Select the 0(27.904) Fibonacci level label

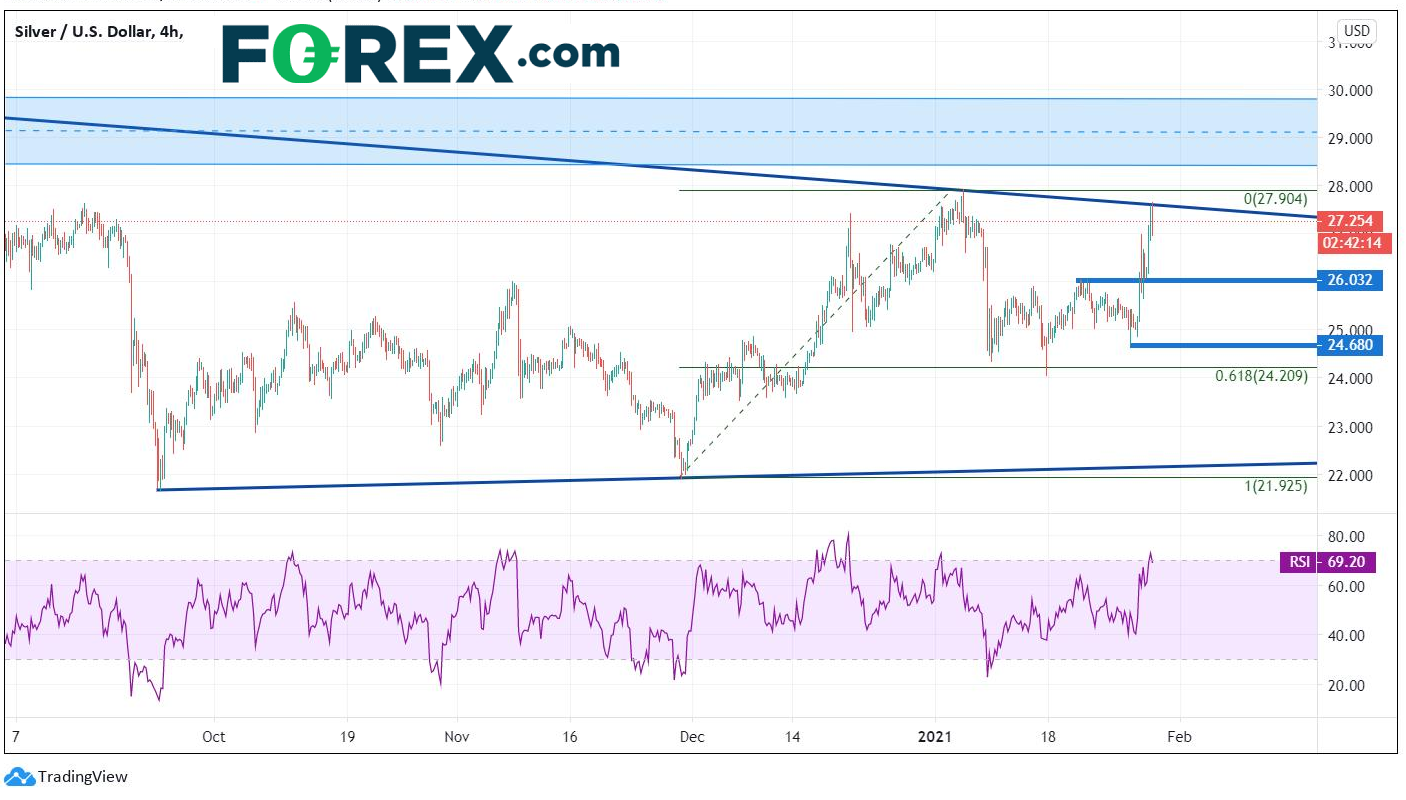coord(1274,200)
